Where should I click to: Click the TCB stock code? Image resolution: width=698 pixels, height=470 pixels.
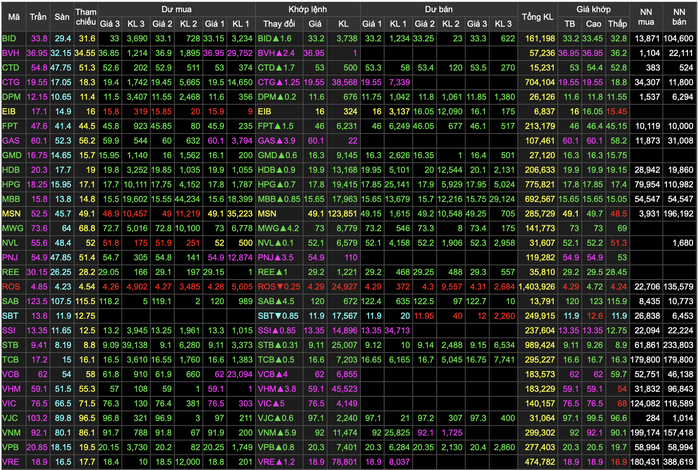click(10, 360)
